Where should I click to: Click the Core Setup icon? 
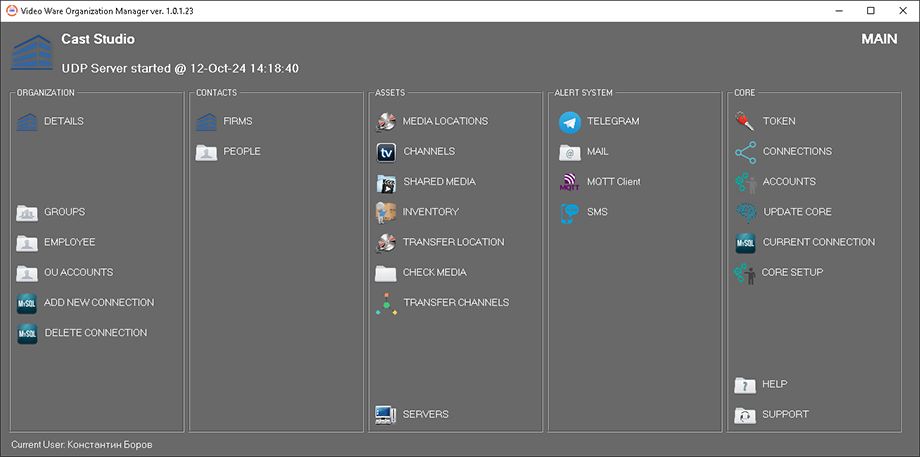pos(745,274)
